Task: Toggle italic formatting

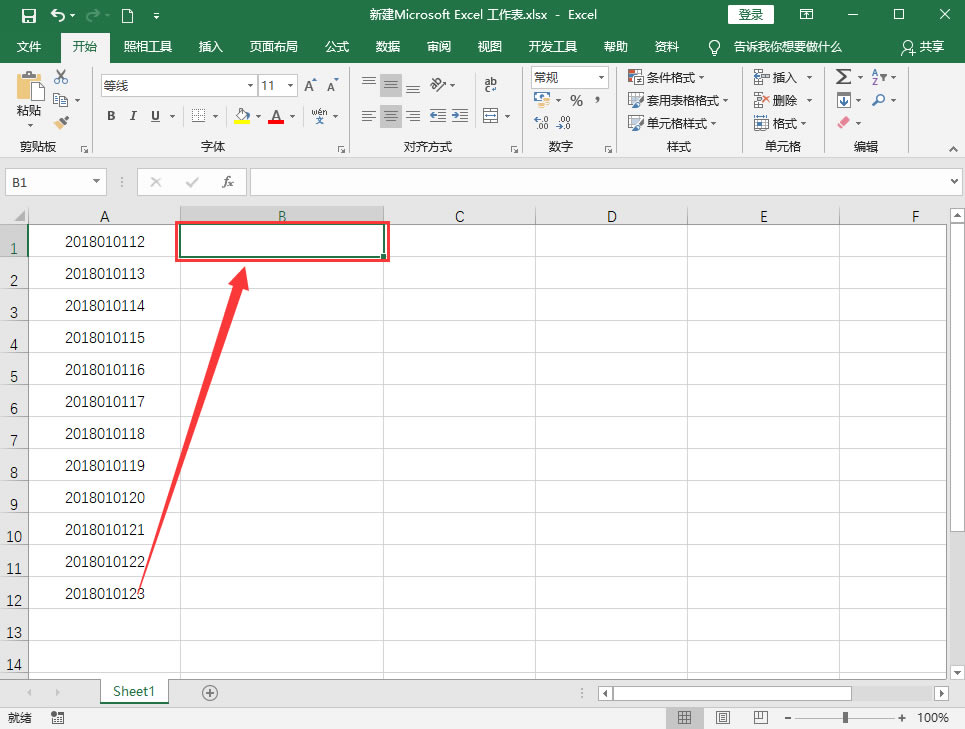Action: tap(135, 116)
